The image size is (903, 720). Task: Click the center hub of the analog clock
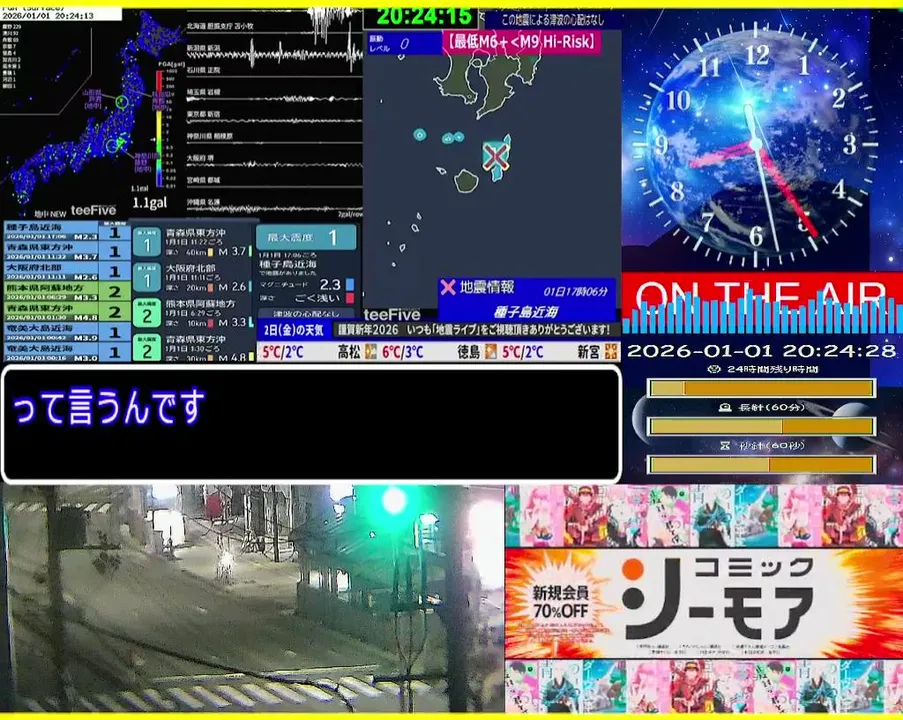coord(756,143)
